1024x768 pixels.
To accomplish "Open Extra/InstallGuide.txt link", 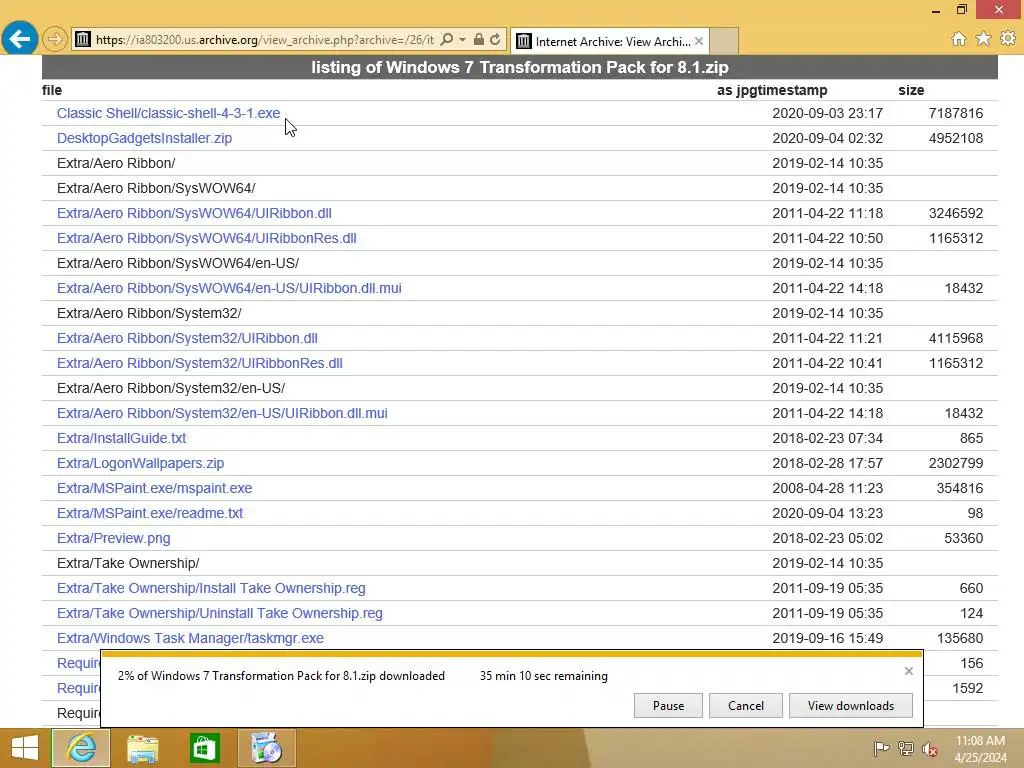I will 121,438.
